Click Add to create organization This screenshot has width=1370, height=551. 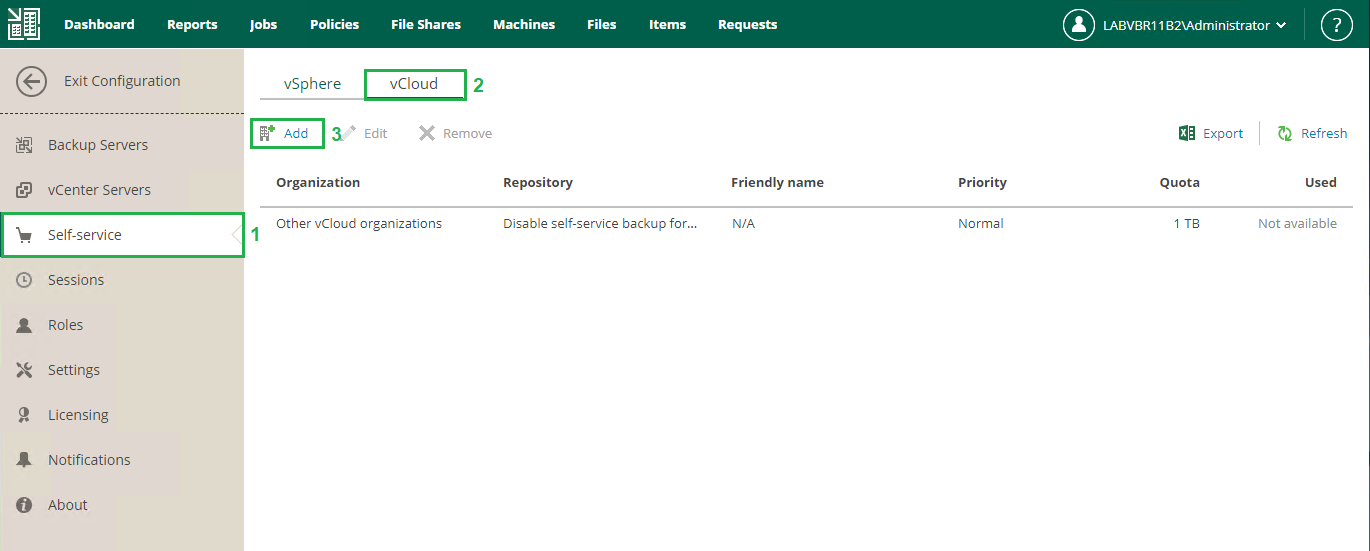point(286,133)
